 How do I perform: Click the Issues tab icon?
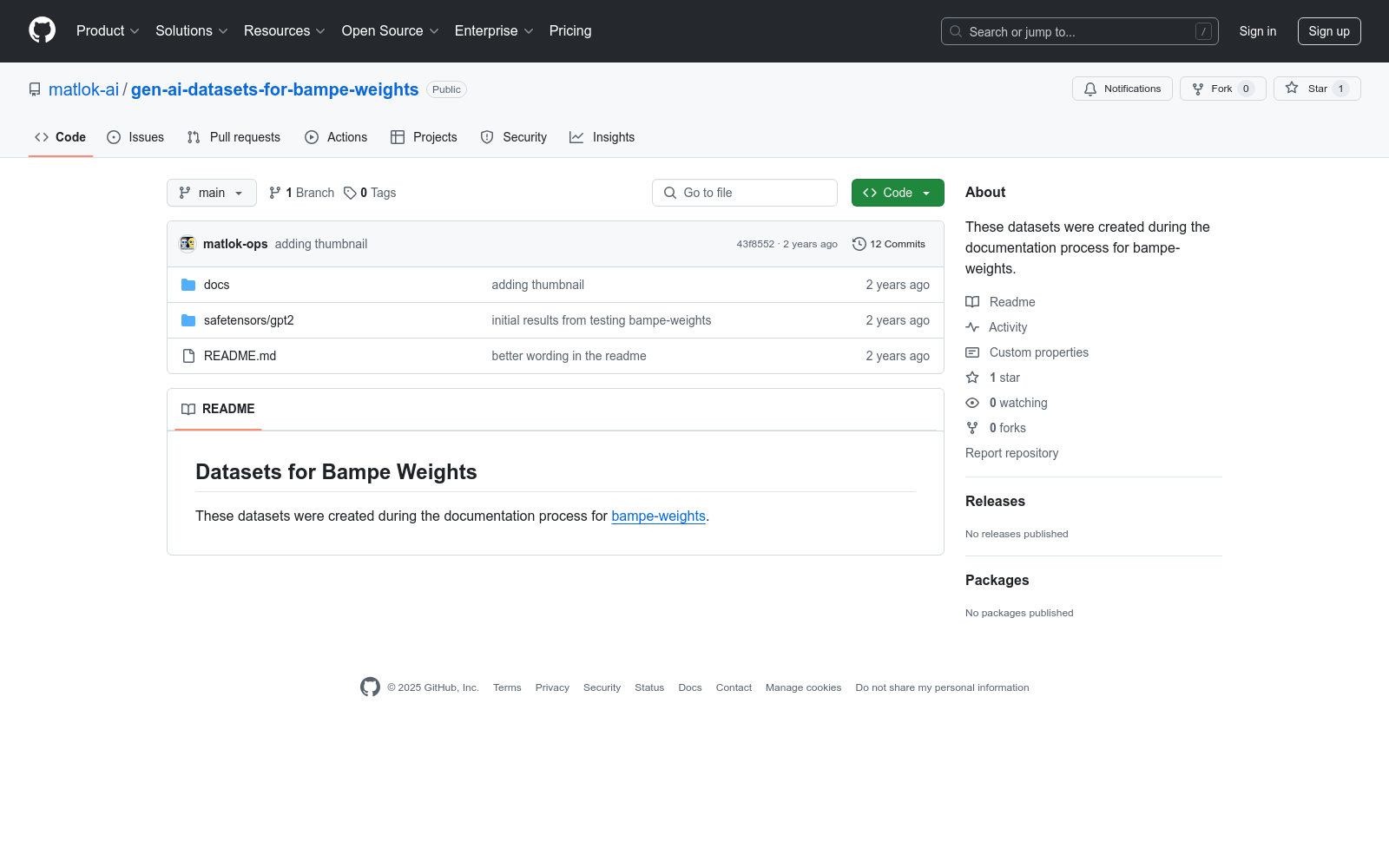click(114, 137)
